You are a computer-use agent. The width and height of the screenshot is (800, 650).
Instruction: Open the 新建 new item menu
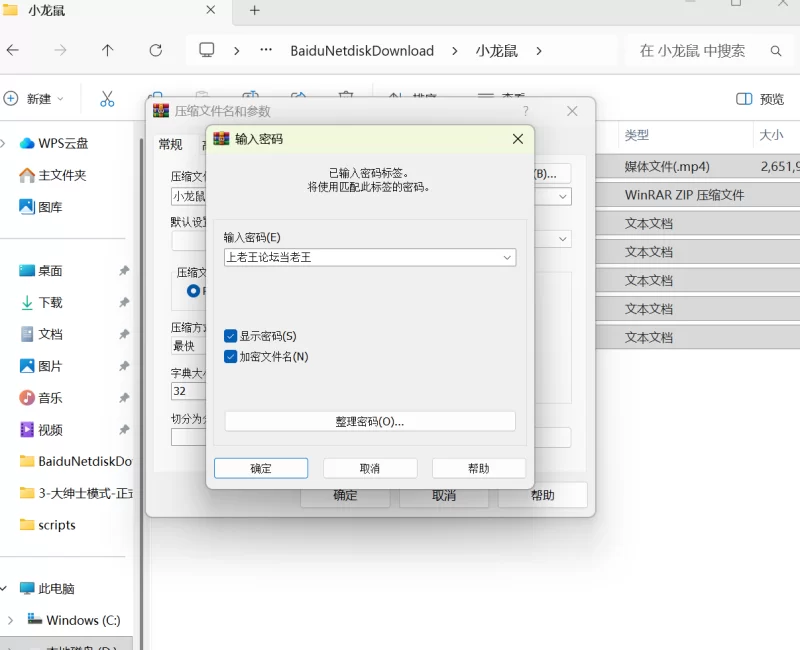tap(34, 98)
